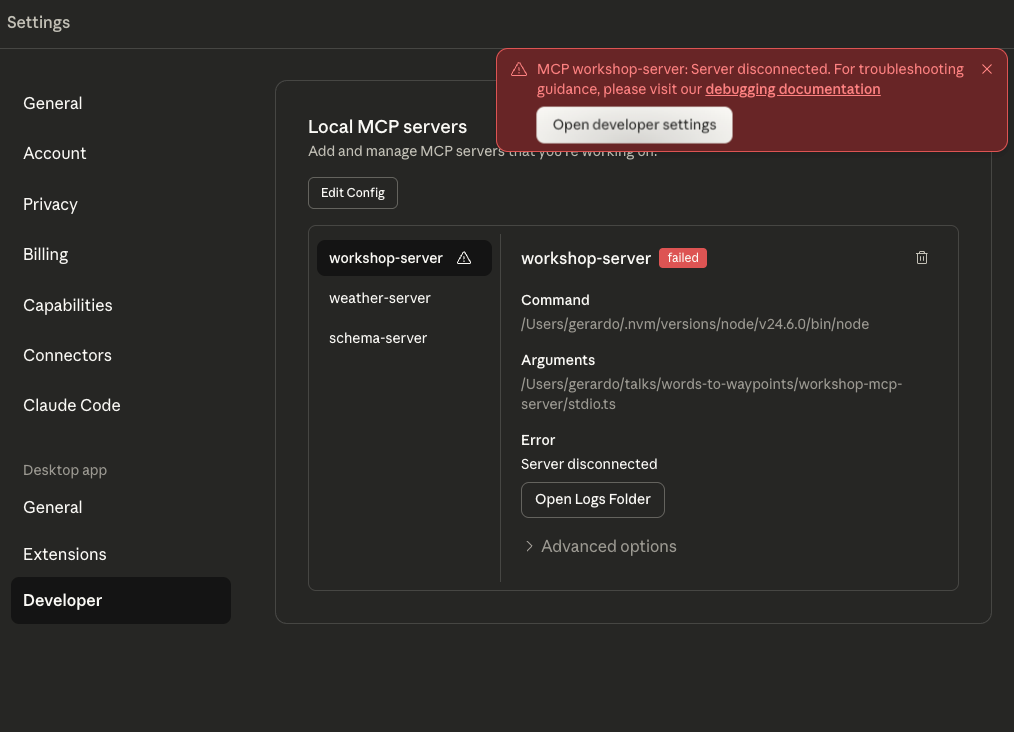Click the Open developer settings button
Viewport: 1014px width, 732px height.
click(x=634, y=124)
